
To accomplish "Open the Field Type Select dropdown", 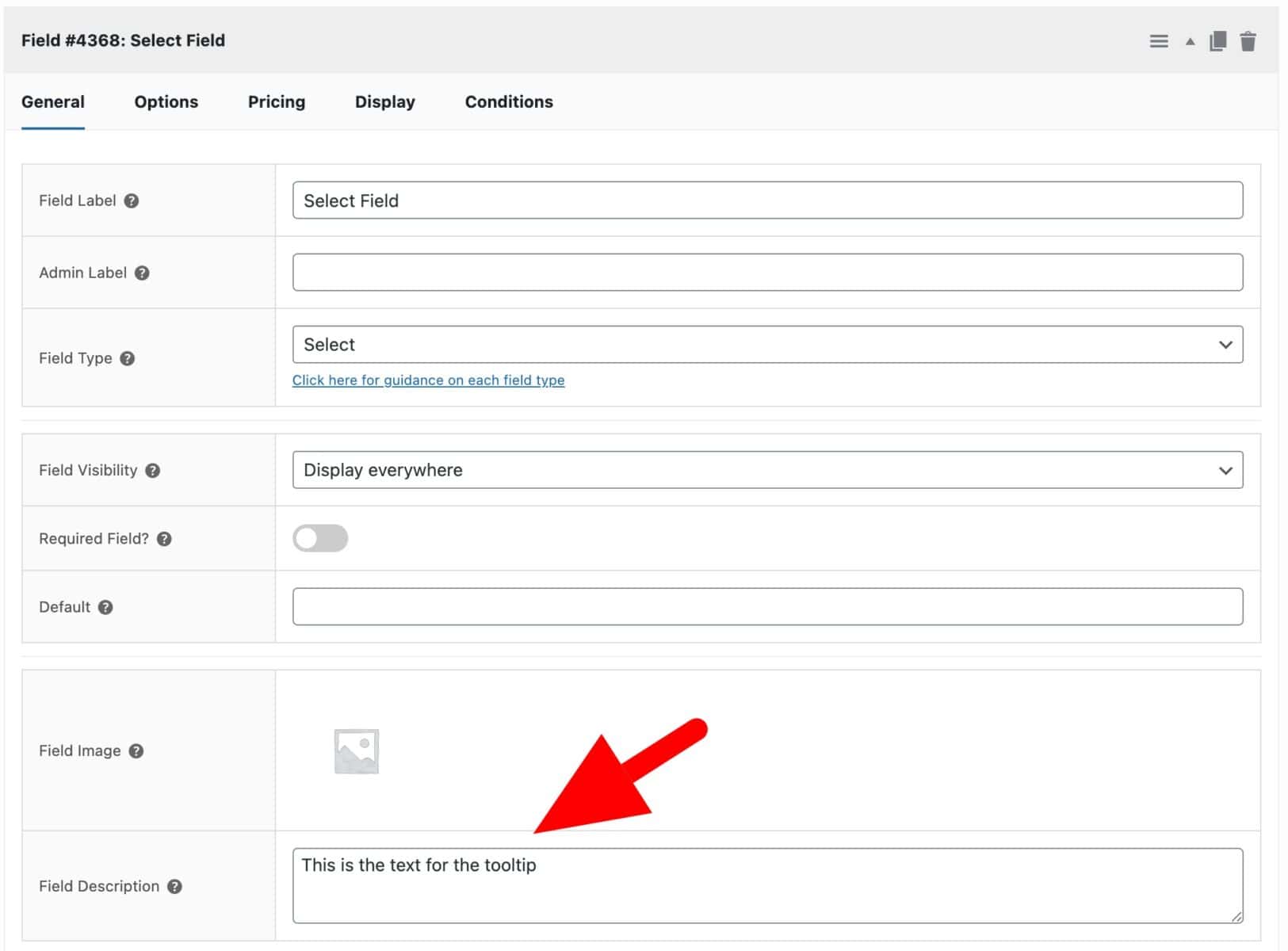I will (766, 345).
